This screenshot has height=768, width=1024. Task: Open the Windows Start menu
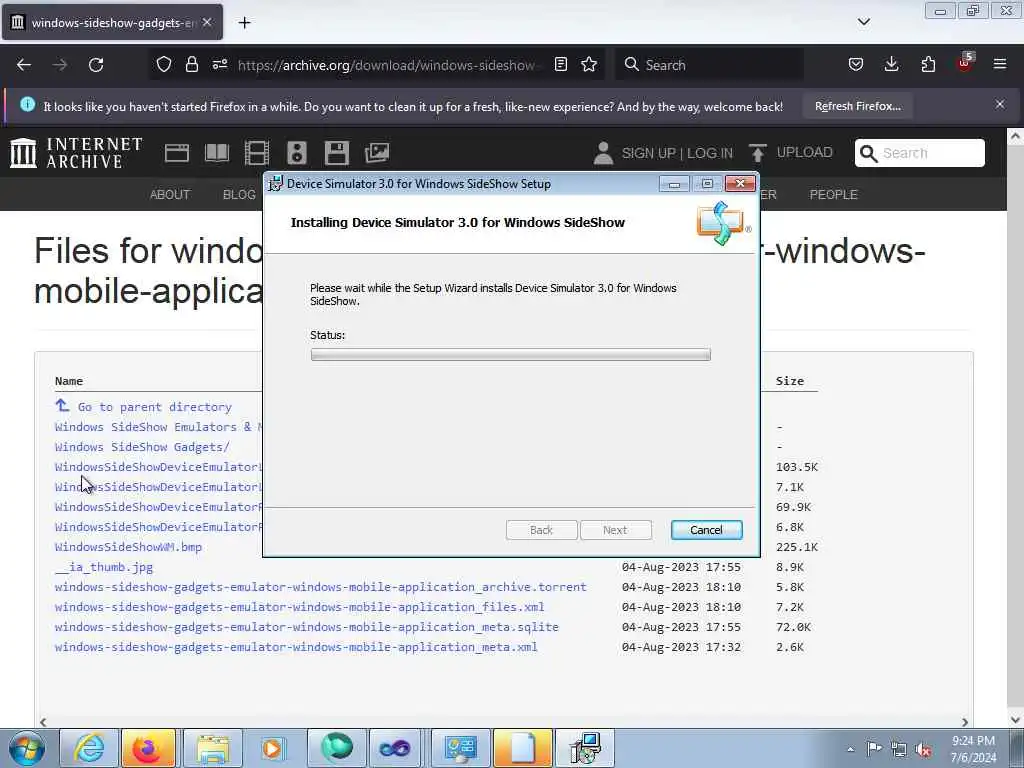pos(26,748)
